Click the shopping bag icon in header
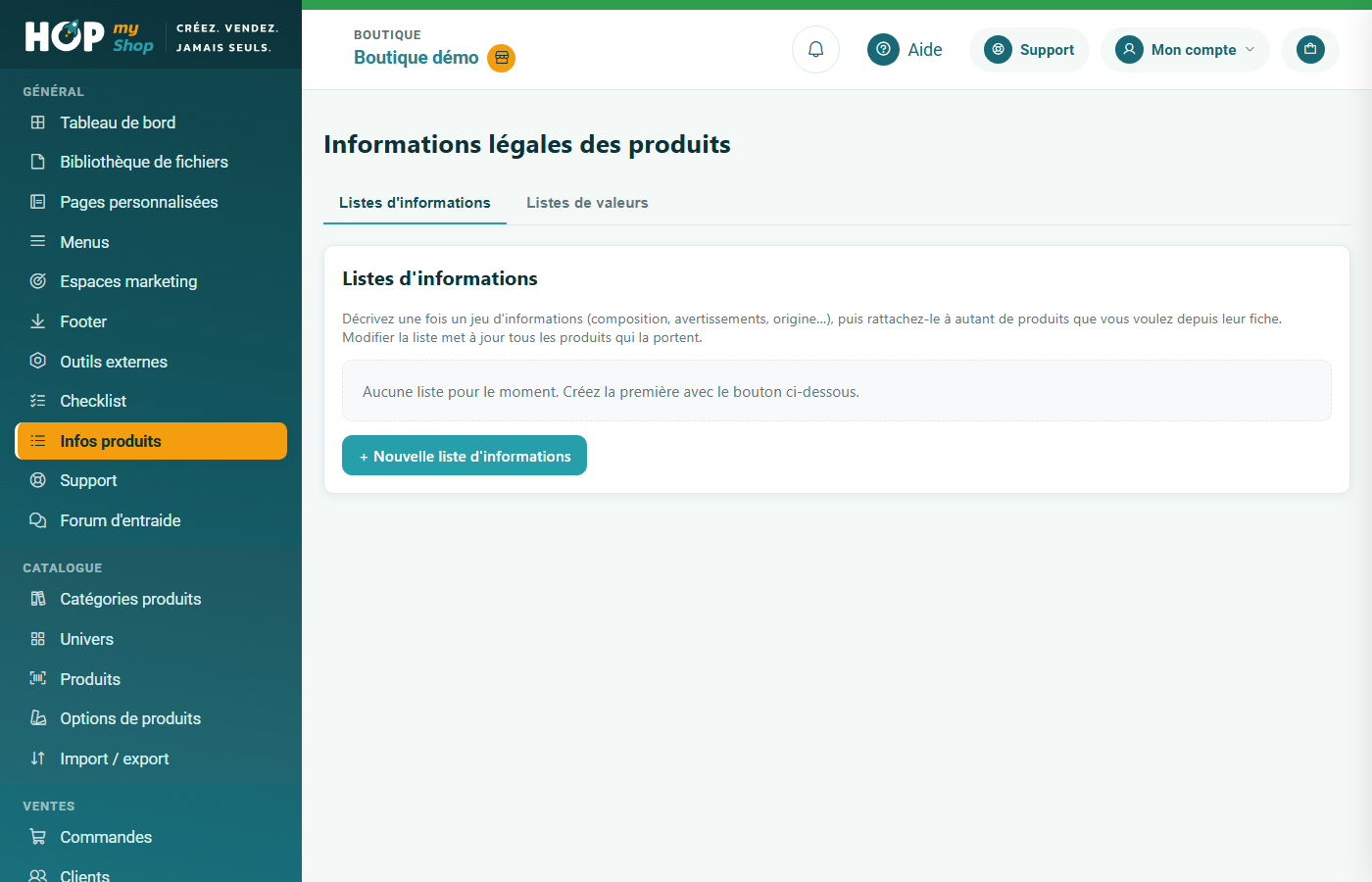Viewport: 1372px width, 882px height. pyautogui.click(x=1310, y=49)
